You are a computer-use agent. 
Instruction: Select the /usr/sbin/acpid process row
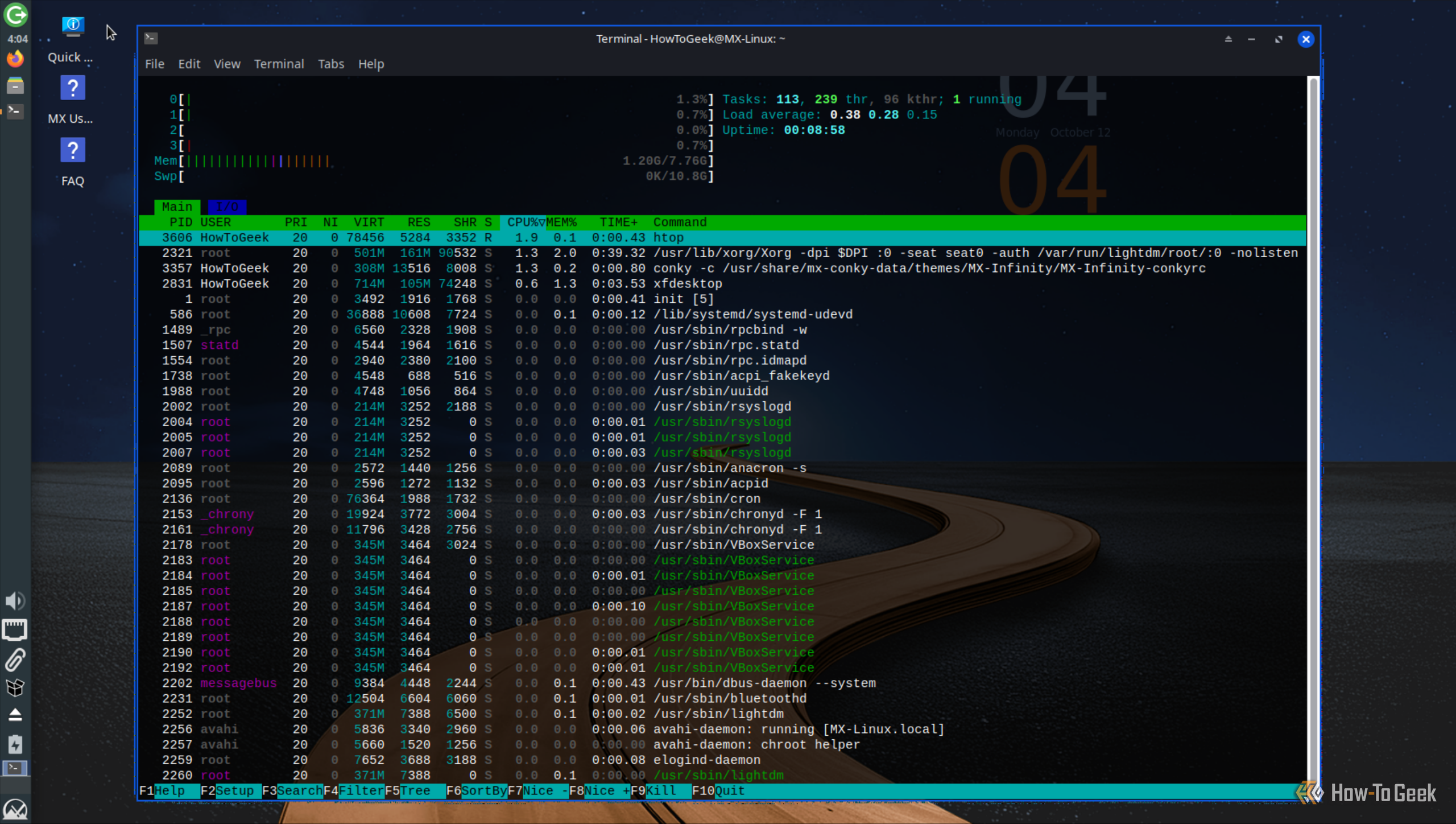point(722,483)
